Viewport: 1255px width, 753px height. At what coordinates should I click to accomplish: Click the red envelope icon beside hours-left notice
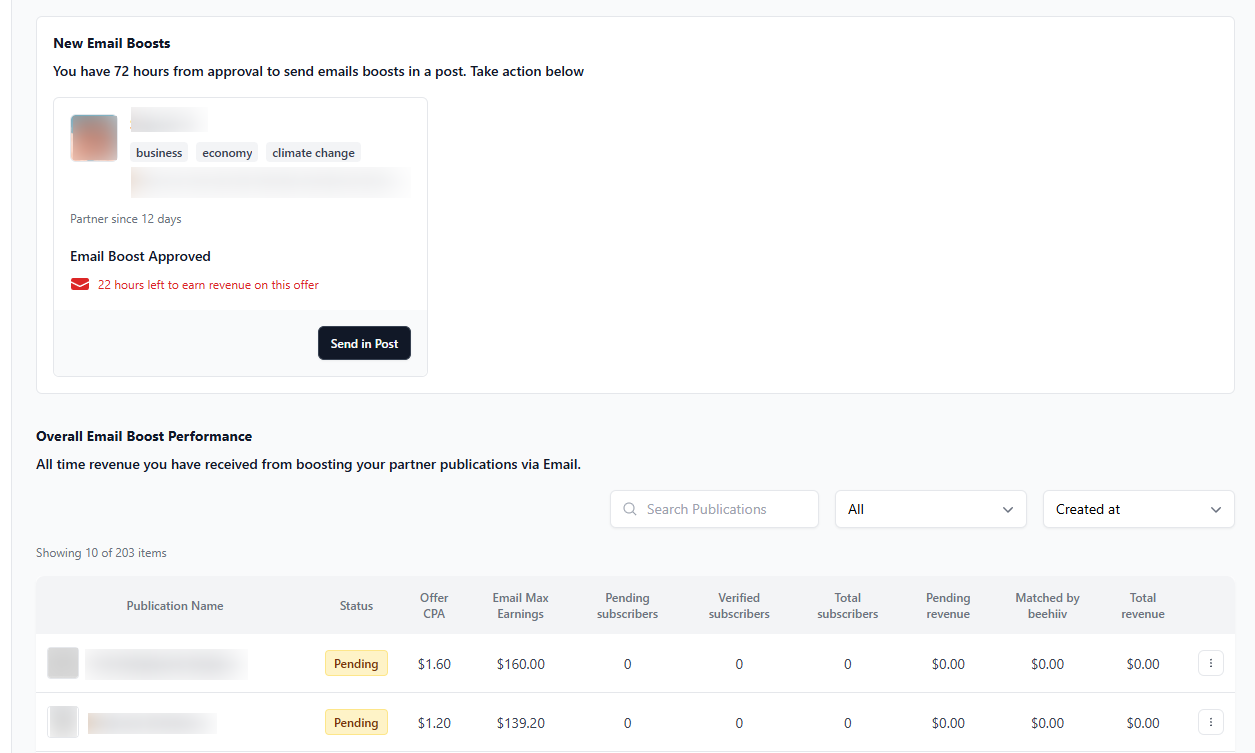[80, 285]
